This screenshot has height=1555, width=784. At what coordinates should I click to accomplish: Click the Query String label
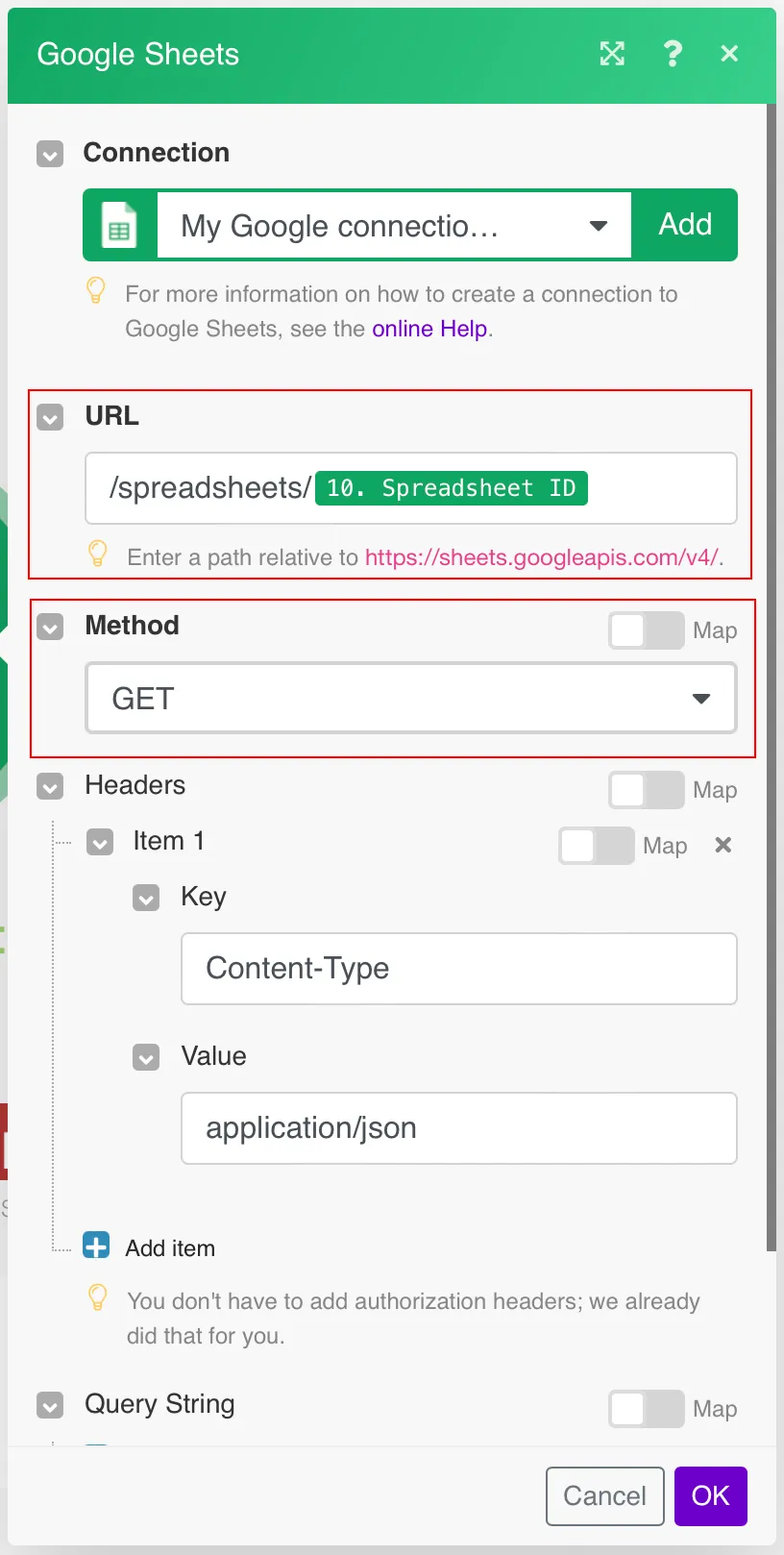[x=159, y=1404]
